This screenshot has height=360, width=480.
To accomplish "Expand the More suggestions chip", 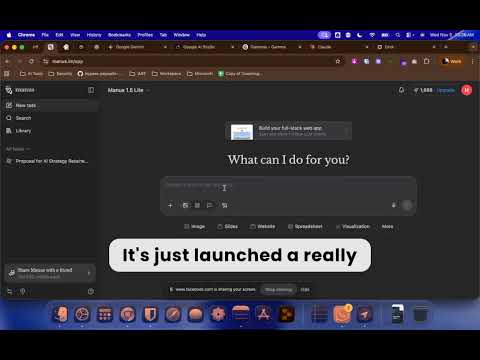I will (x=387, y=227).
